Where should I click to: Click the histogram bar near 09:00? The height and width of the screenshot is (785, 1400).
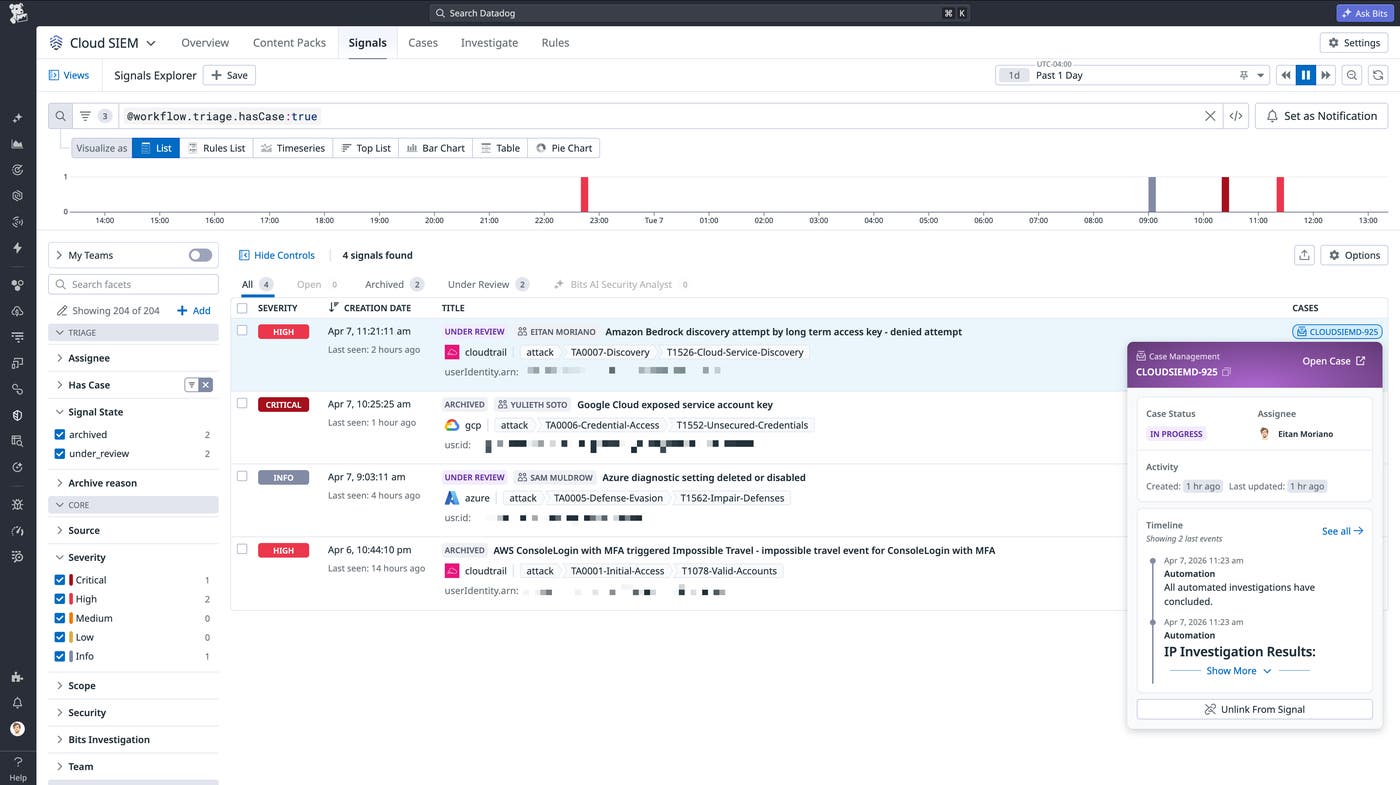(x=1152, y=194)
